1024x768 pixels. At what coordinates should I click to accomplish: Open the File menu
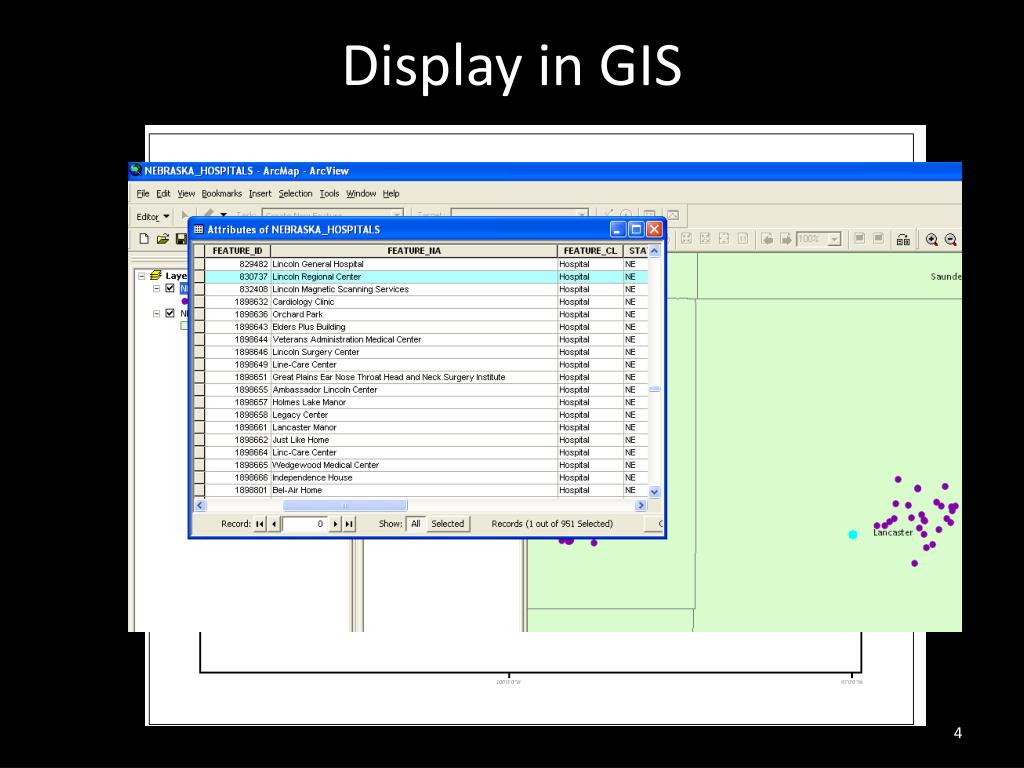pos(143,193)
